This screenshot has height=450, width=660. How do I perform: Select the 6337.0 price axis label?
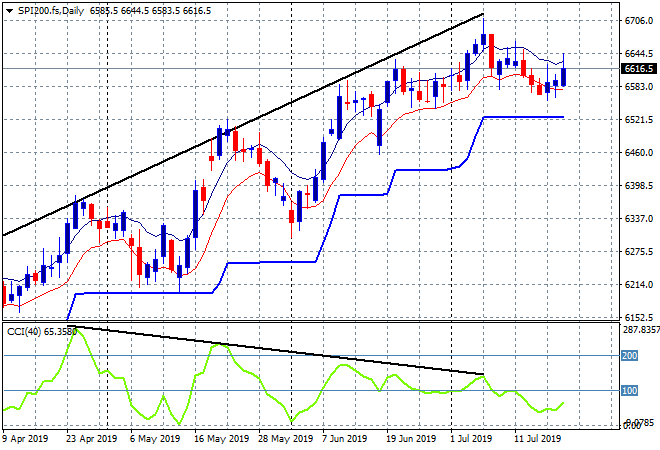click(639, 219)
